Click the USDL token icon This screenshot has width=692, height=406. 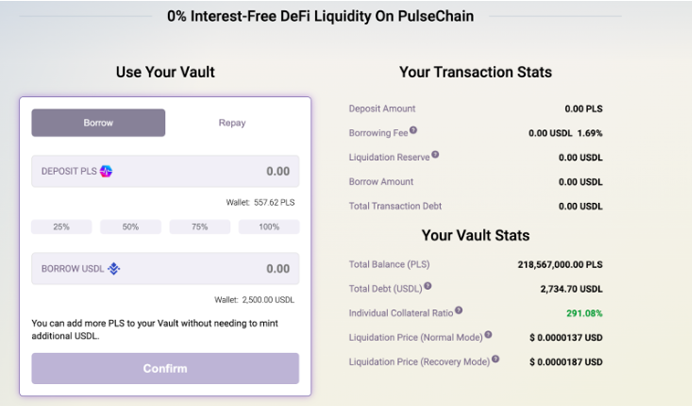[114, 268]
